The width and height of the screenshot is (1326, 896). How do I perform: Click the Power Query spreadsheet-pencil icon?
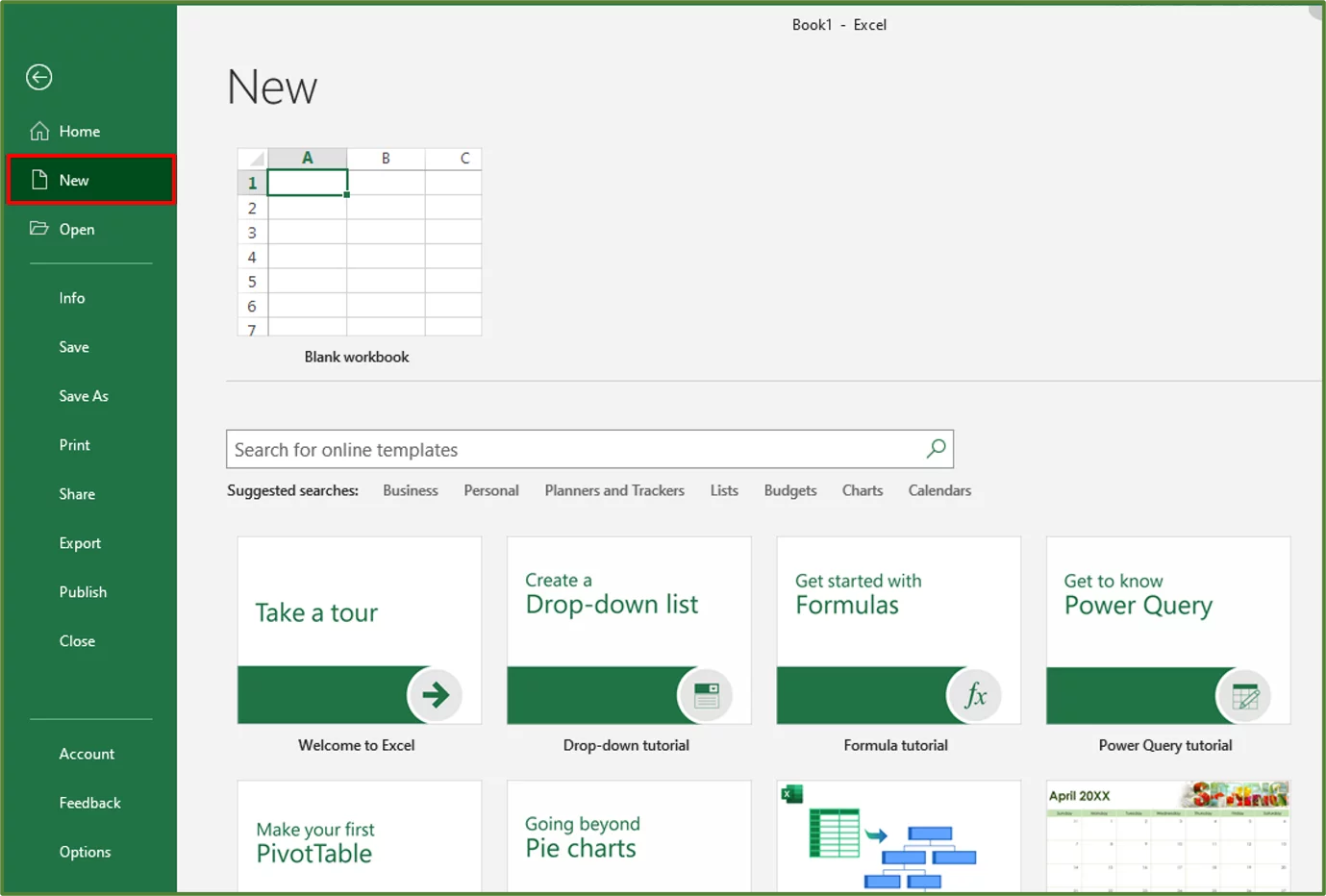(1243, 694)
